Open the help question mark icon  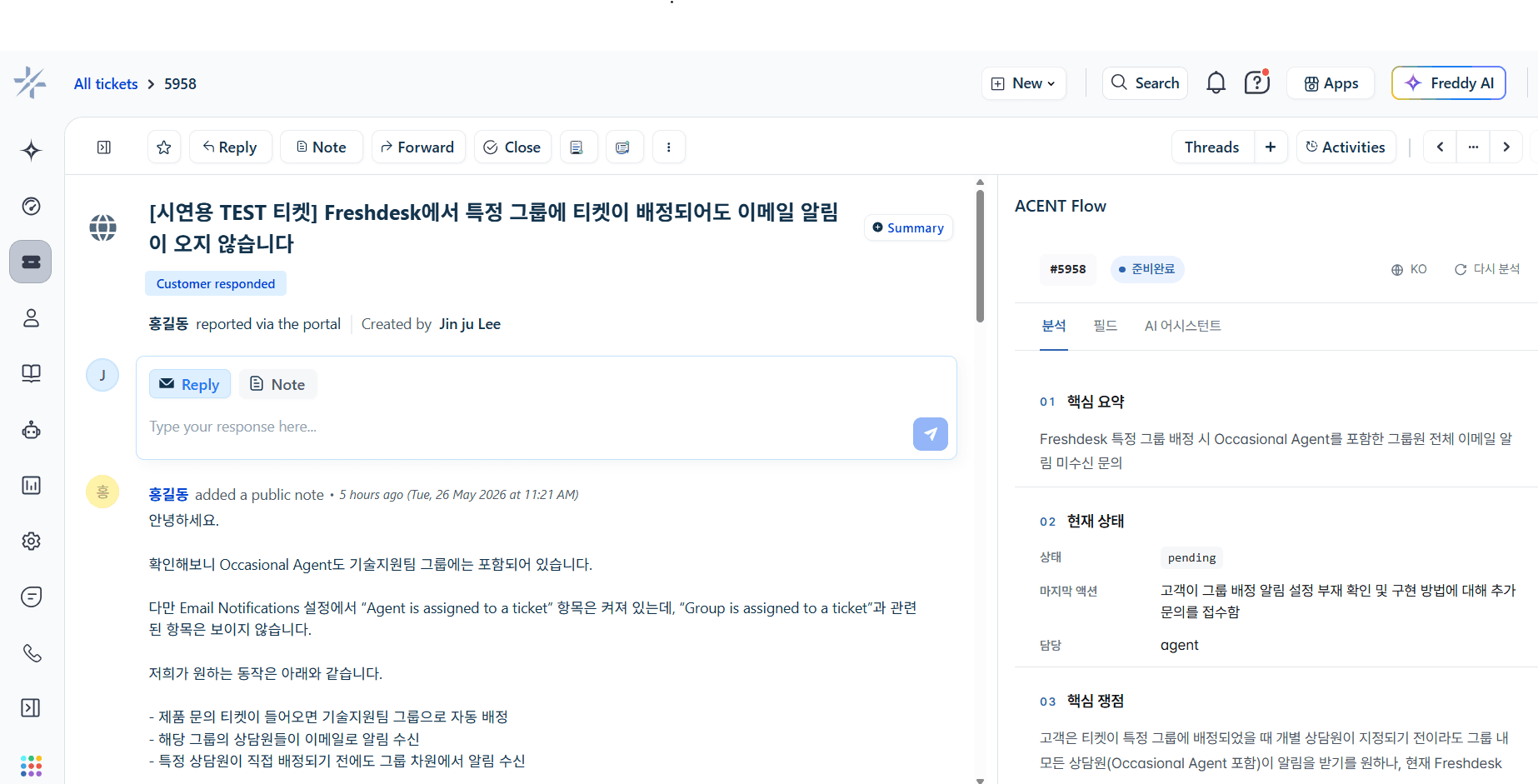[1256, 83]
